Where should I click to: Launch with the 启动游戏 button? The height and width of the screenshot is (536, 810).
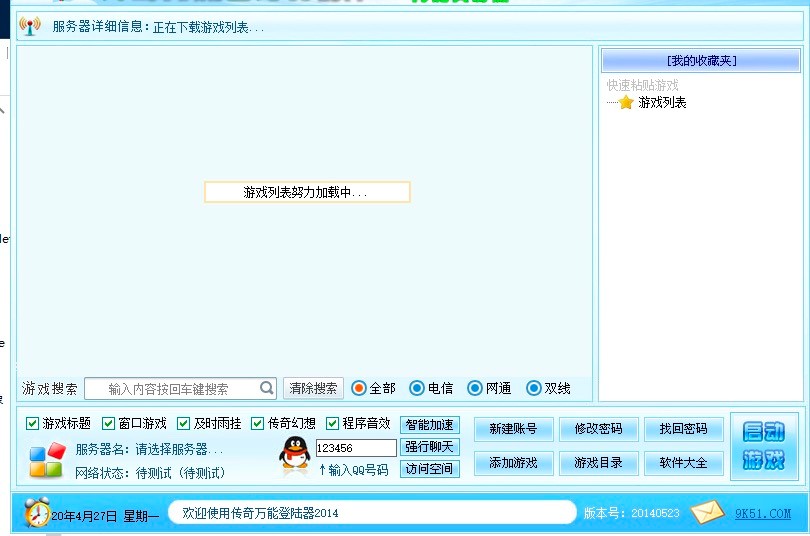coord(764,447)
